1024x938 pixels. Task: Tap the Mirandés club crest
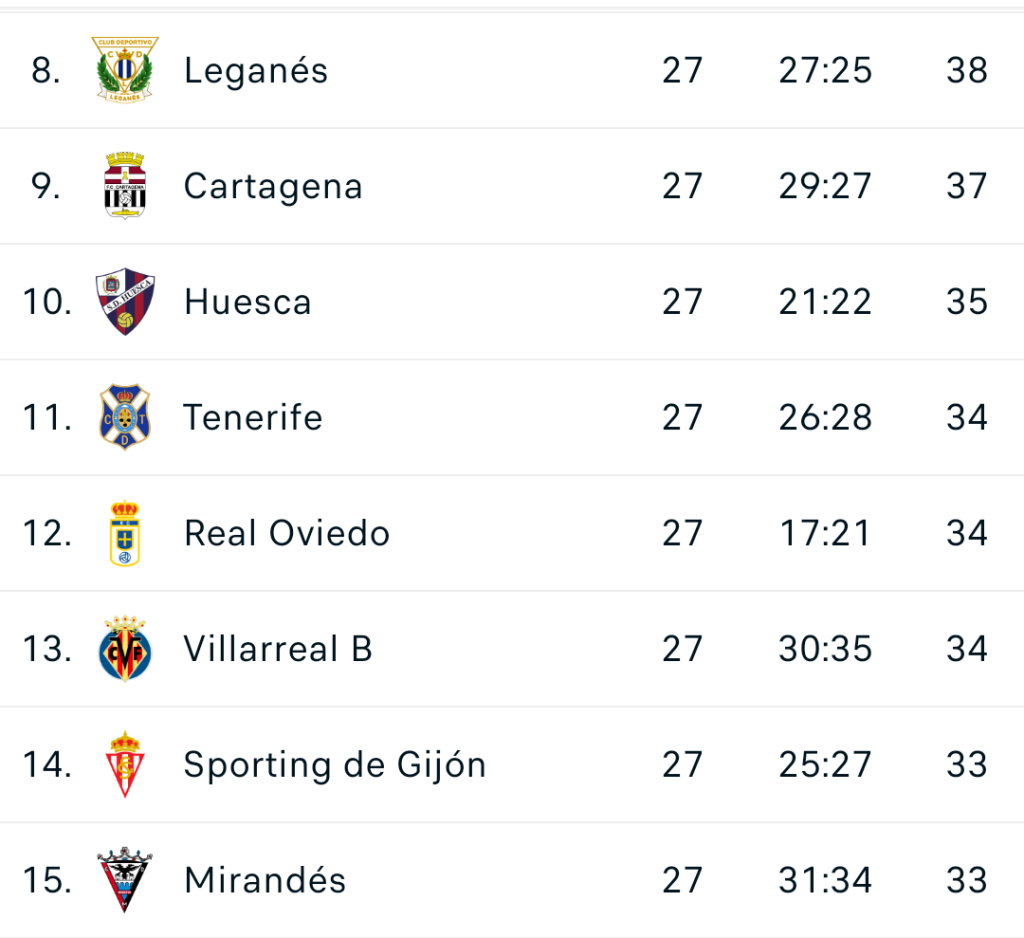pyautogui.click(x=125, y=880)
